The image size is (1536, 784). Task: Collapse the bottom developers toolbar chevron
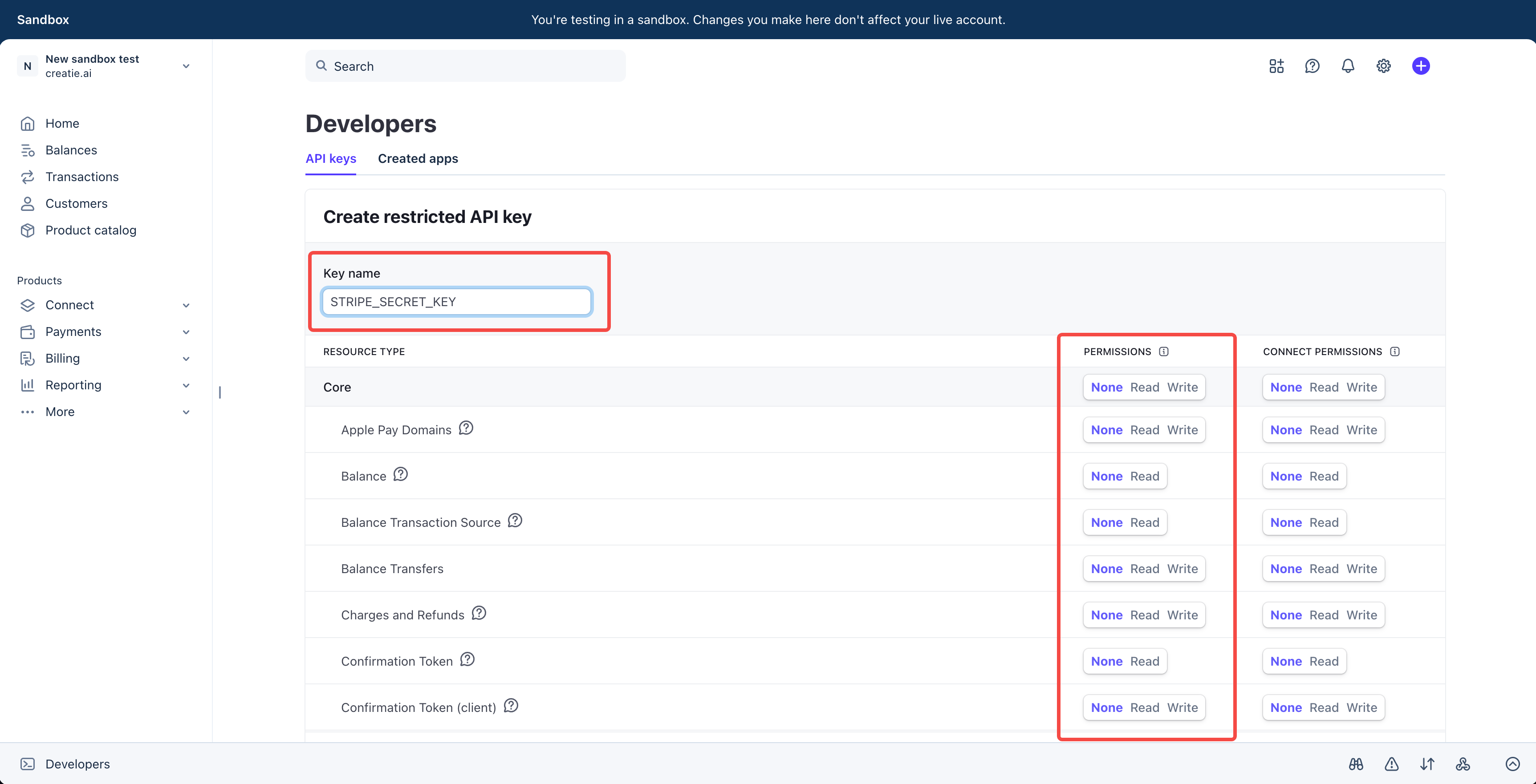click(1512, 764)
